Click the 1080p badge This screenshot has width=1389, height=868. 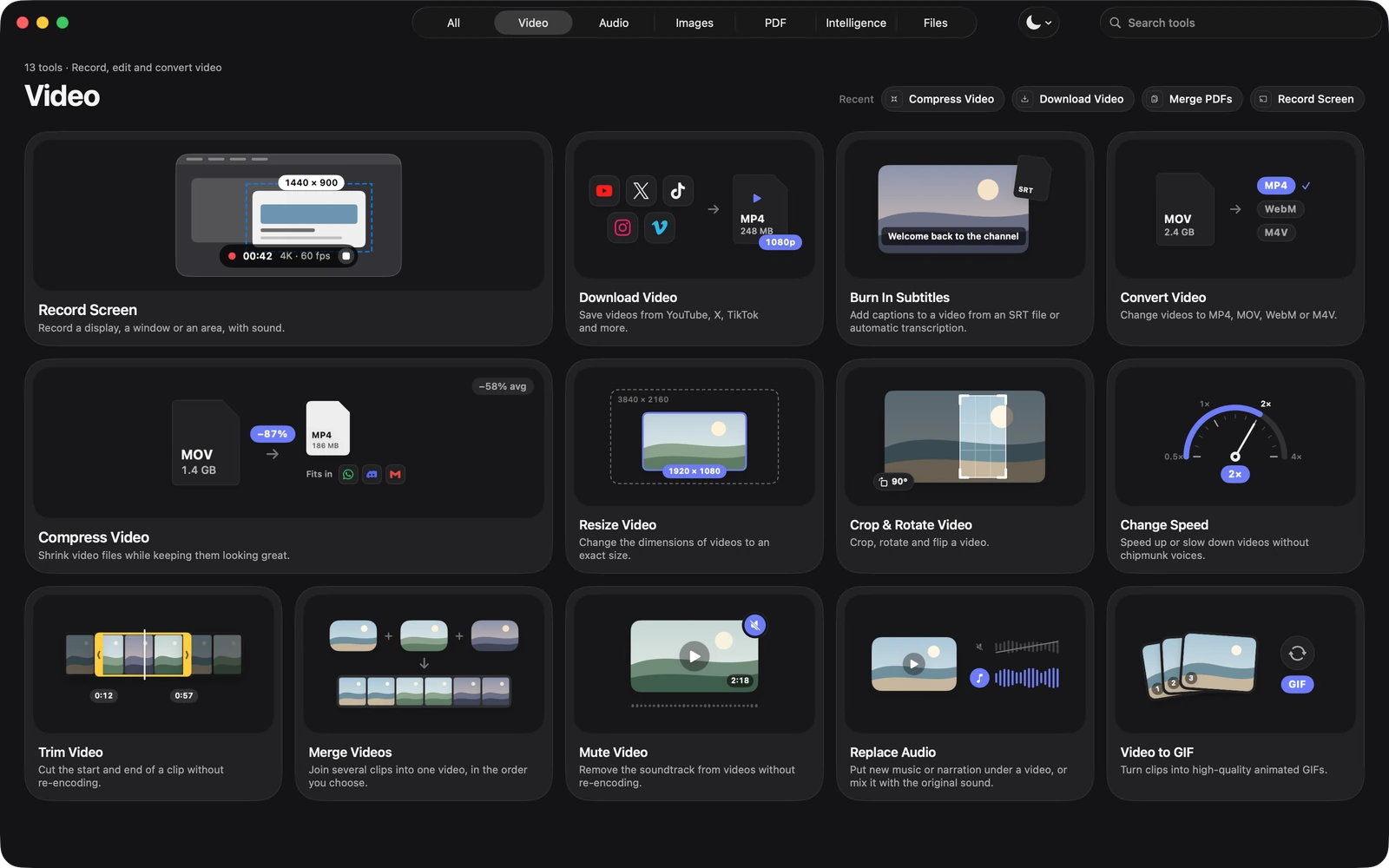(x=780, y=242)
